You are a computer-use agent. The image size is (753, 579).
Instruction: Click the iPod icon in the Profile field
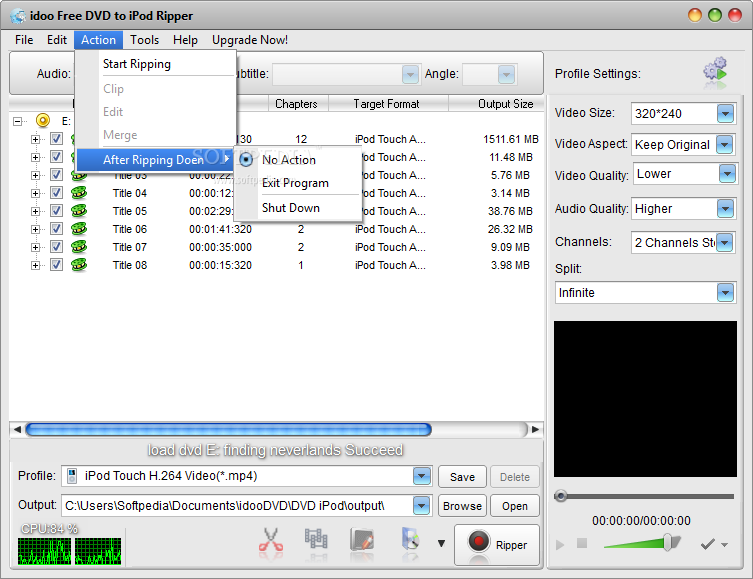coord(72,476)
